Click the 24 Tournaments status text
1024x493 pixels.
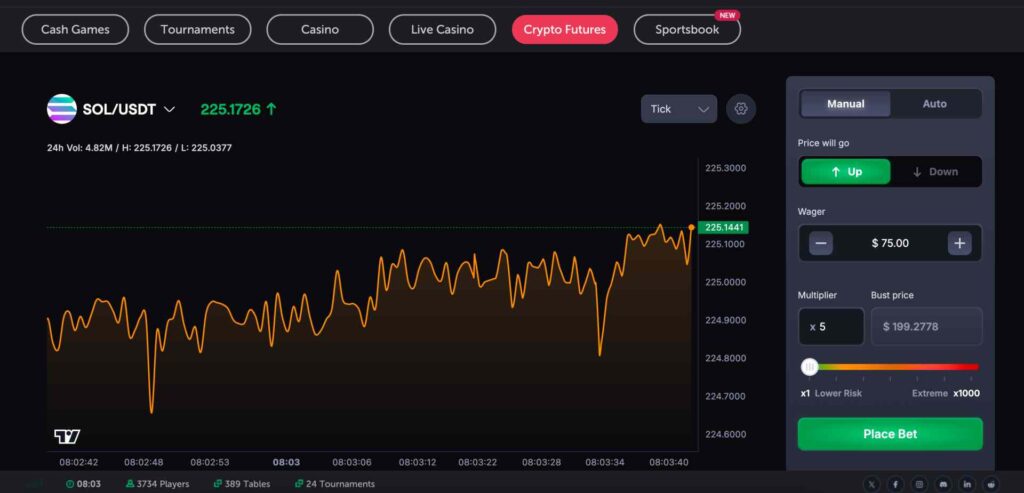340,484
